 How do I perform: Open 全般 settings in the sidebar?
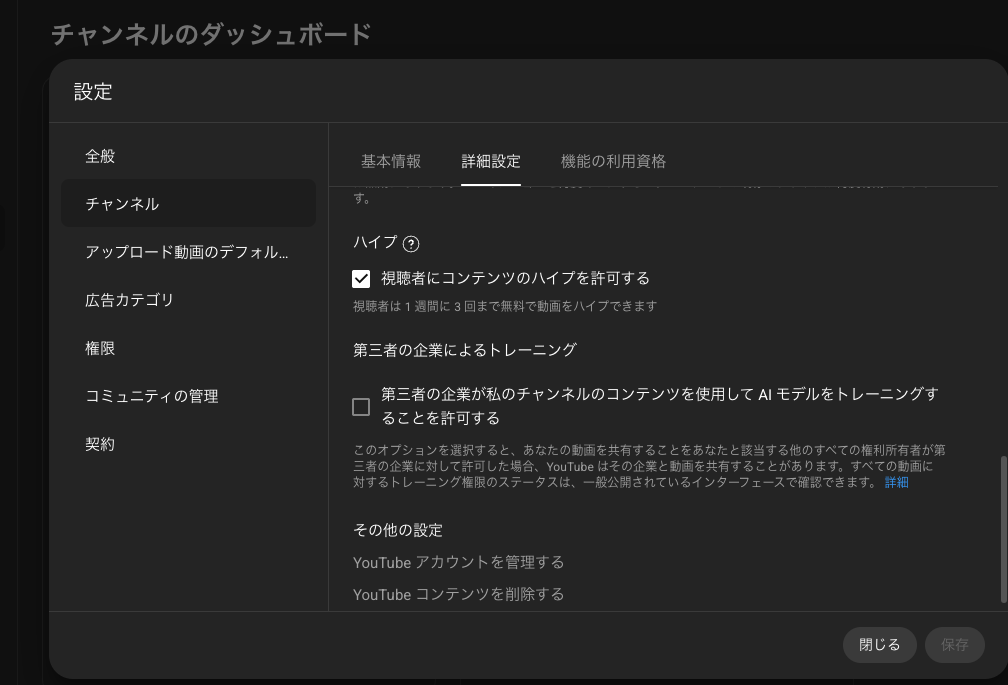(100, 156)
